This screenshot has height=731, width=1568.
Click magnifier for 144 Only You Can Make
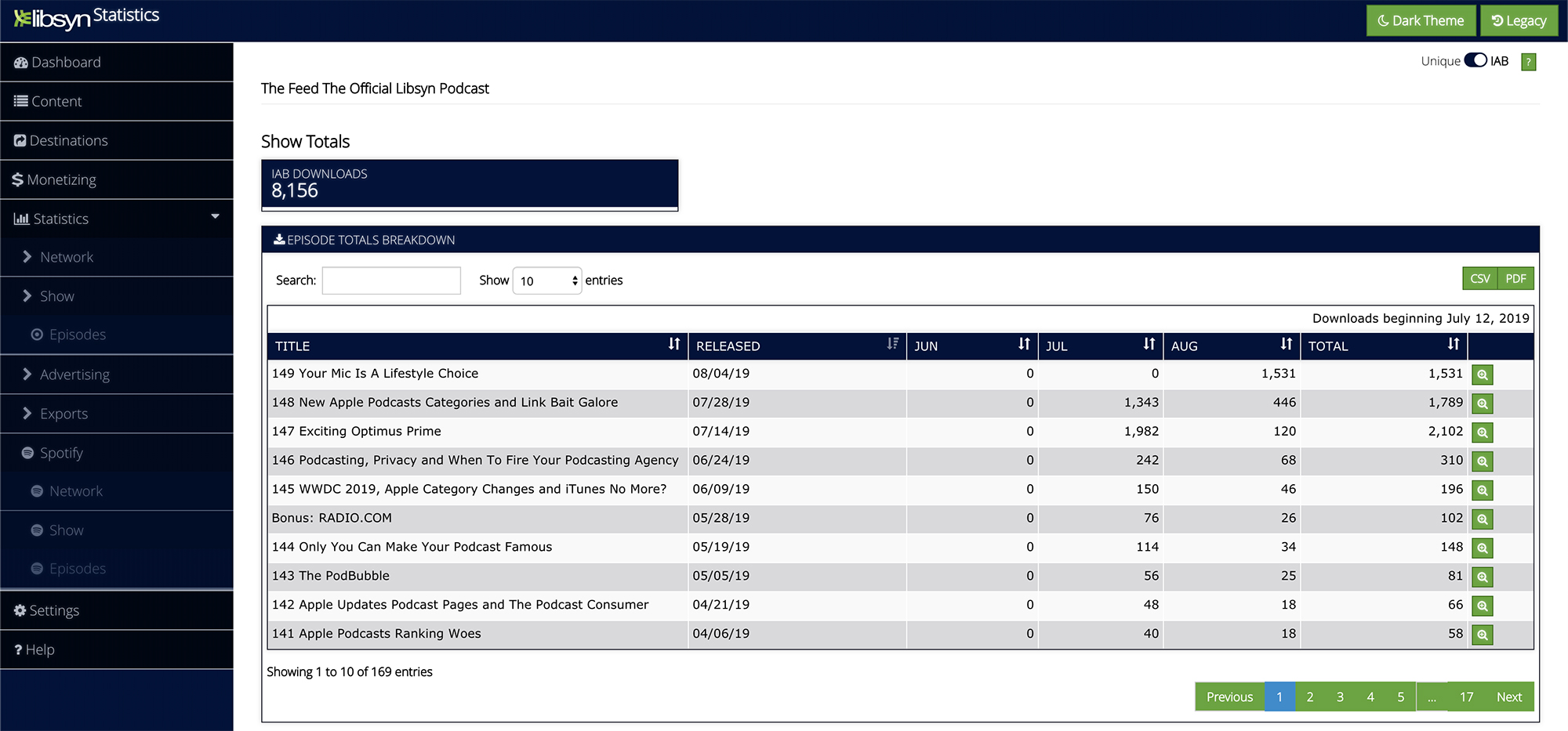1482,548
